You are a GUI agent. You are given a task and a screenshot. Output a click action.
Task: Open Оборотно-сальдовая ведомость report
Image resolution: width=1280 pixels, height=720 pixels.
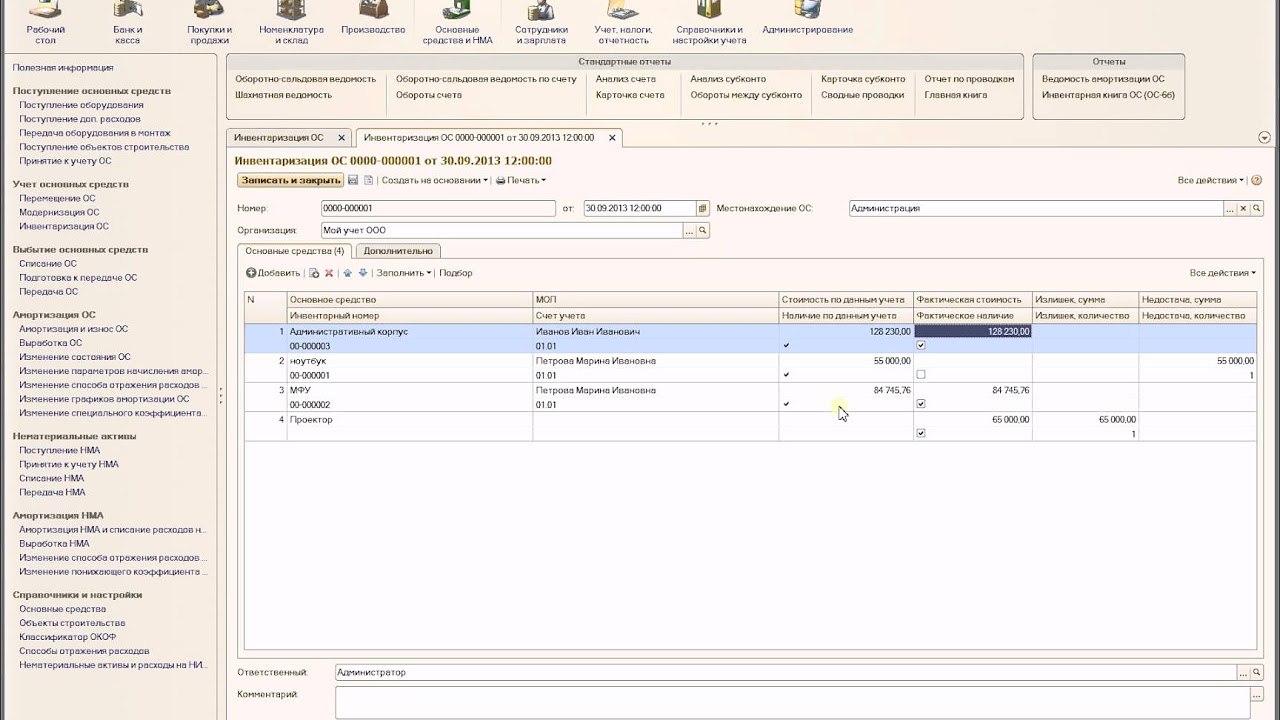point(306,79)
